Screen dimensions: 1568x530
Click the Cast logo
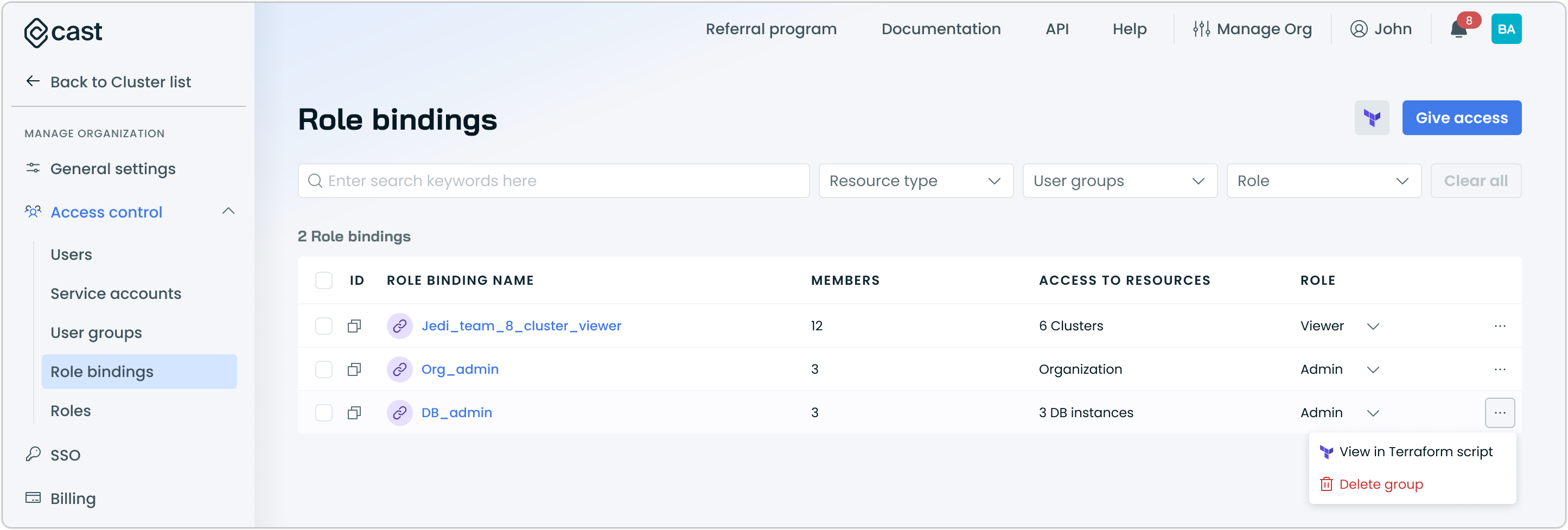coord(63,31)
